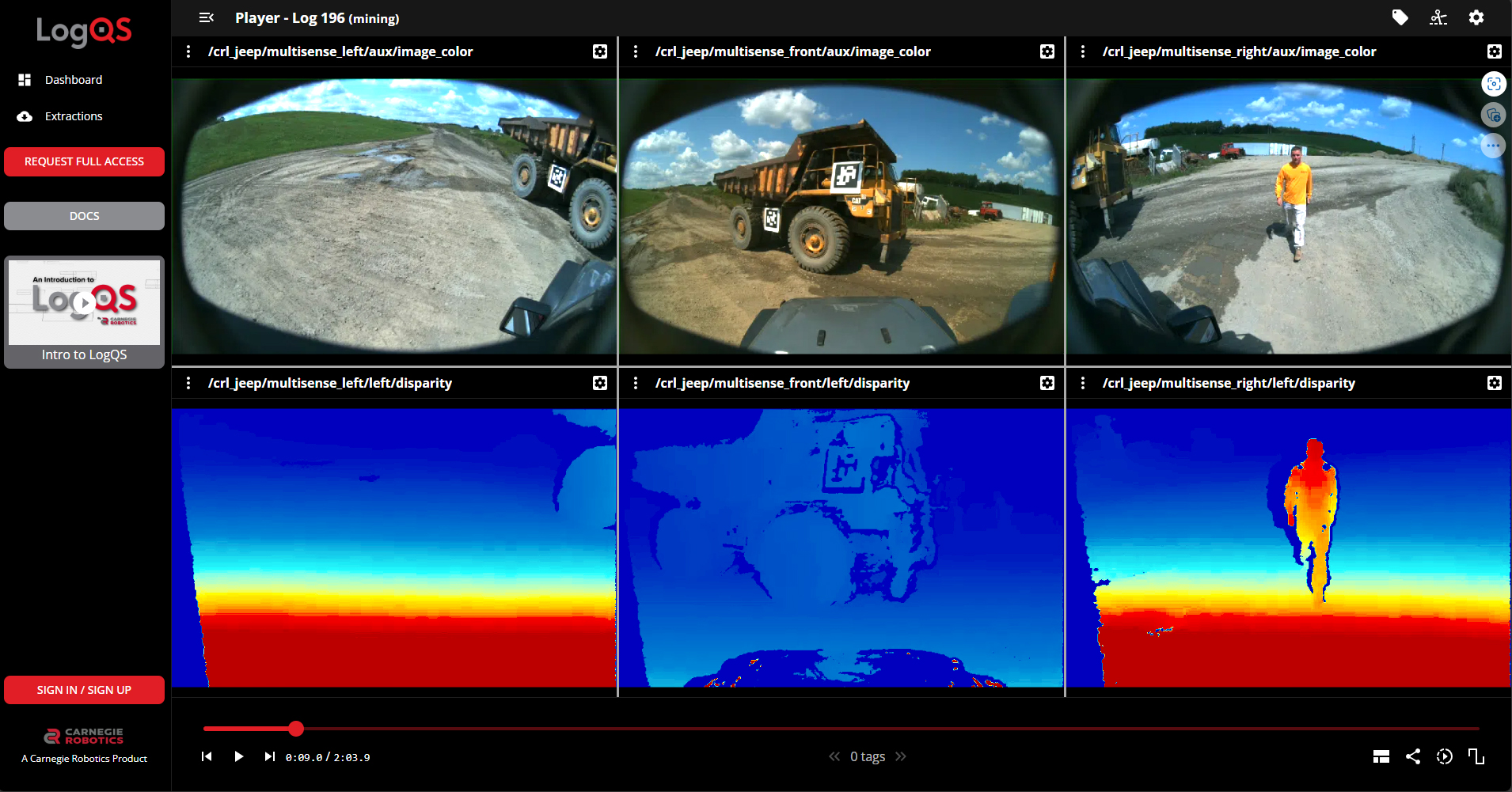Click the frame step icon at far bottom right
1512x792 pixels.
(1477, 756)
